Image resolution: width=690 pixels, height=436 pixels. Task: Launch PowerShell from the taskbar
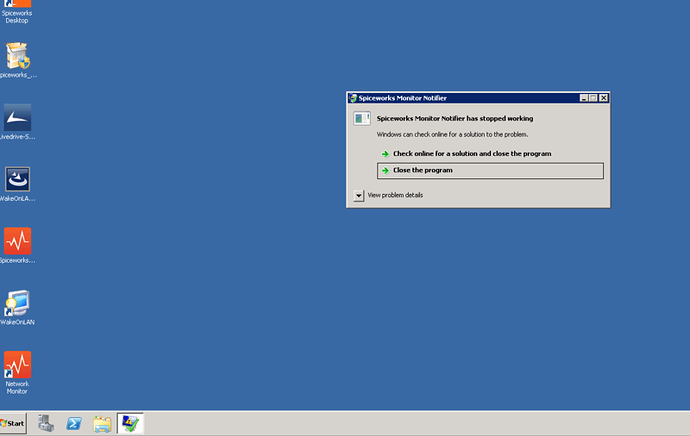tap(73, 423)
